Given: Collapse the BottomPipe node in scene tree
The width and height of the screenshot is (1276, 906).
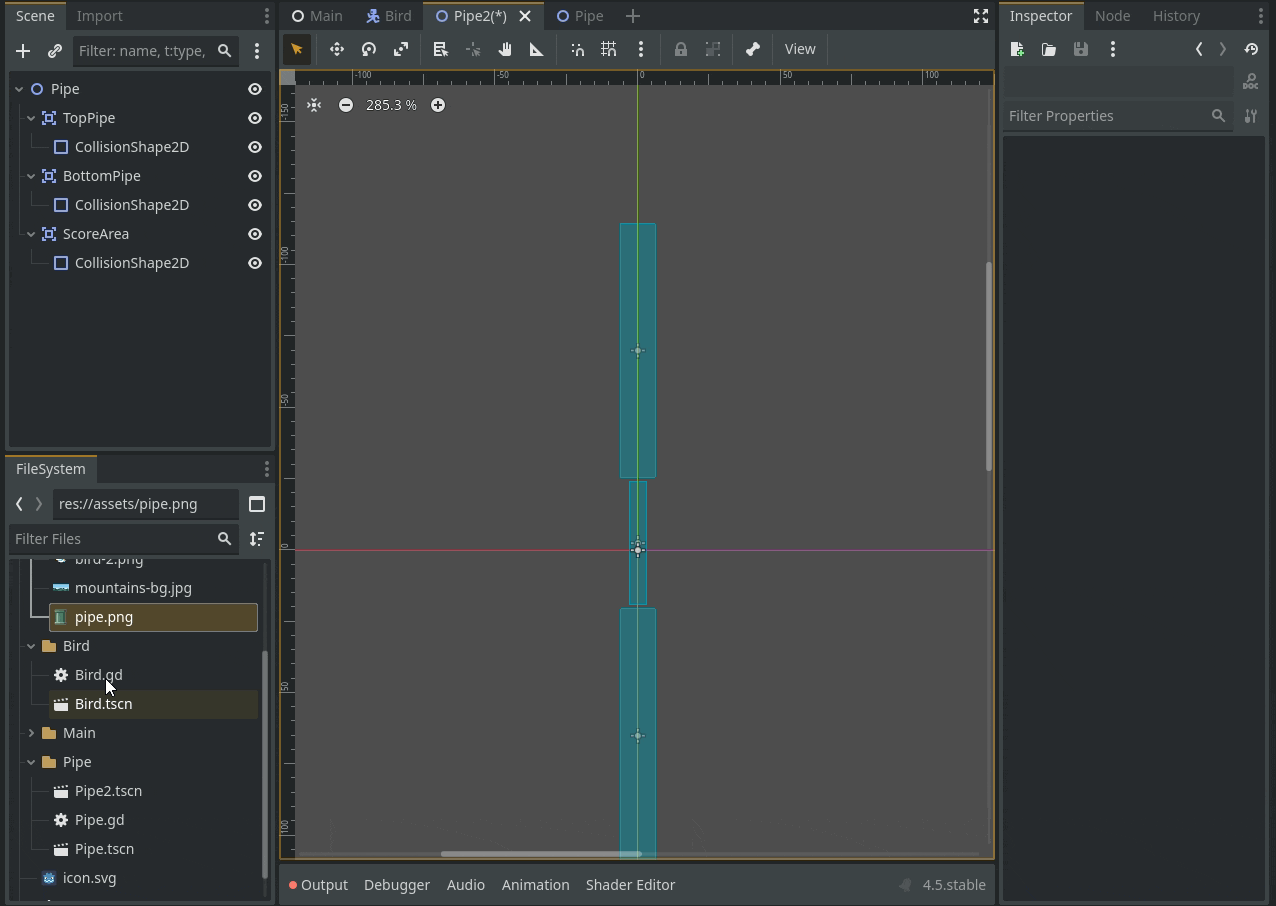Looking at the screenshot, I should coord(31,176).
